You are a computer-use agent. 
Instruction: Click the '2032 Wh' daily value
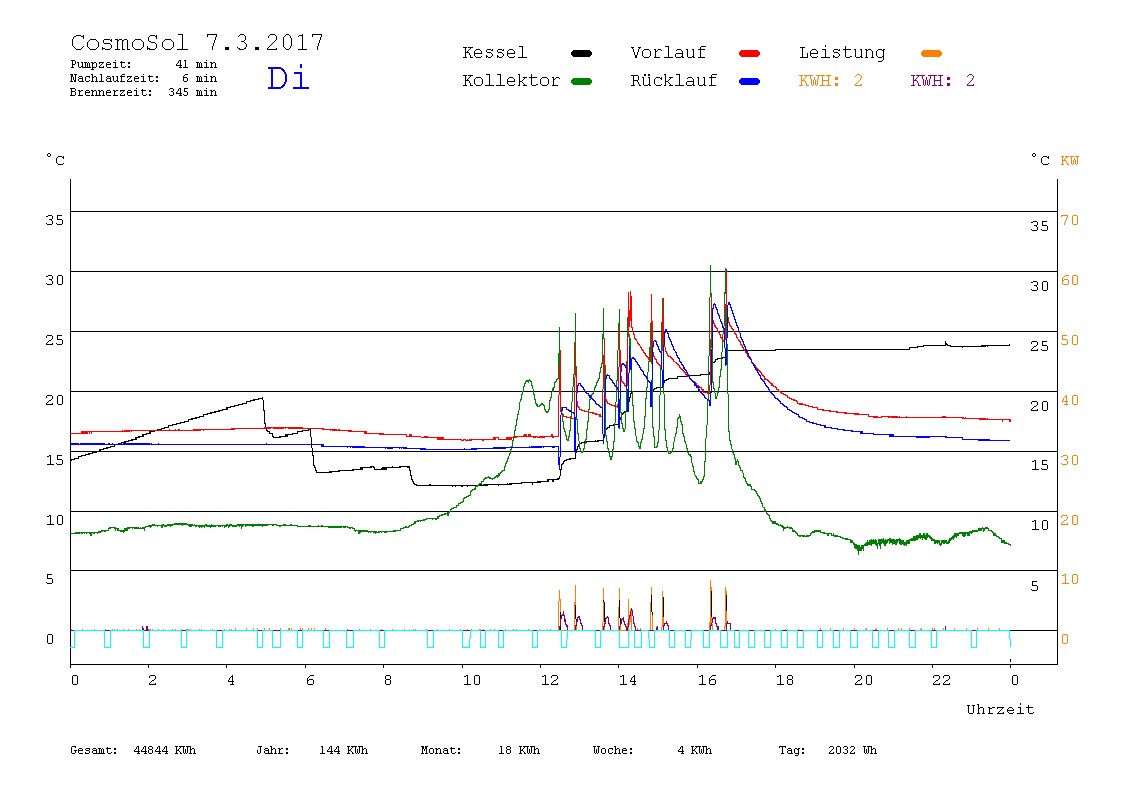click(852, 750)
